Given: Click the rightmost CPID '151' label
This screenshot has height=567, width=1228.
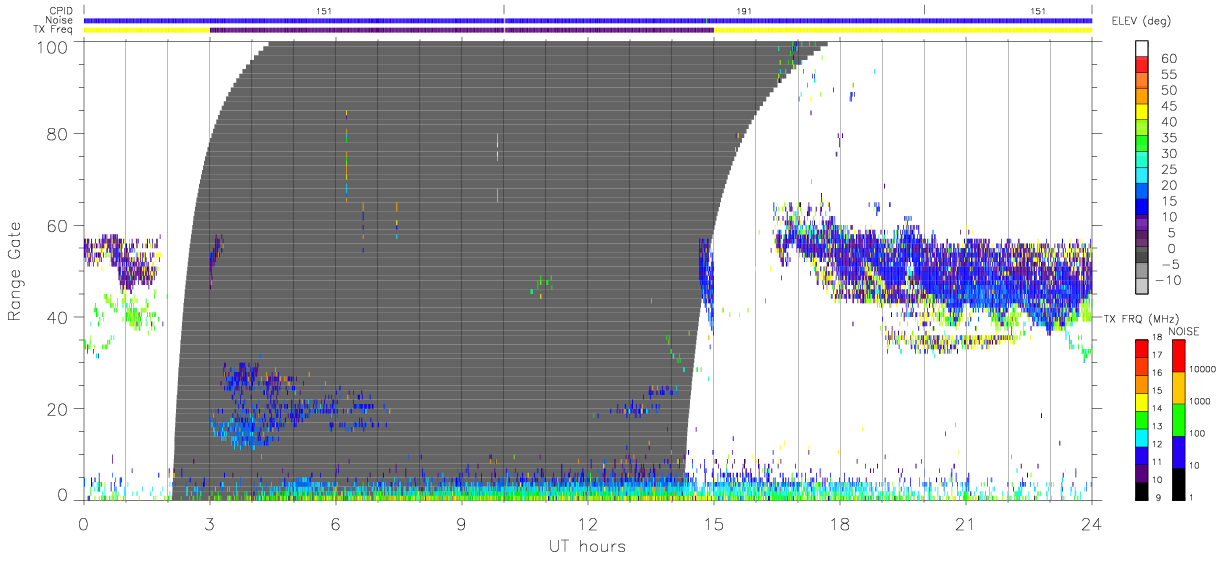Looking at the screenshot, I should coord(1037,10).
